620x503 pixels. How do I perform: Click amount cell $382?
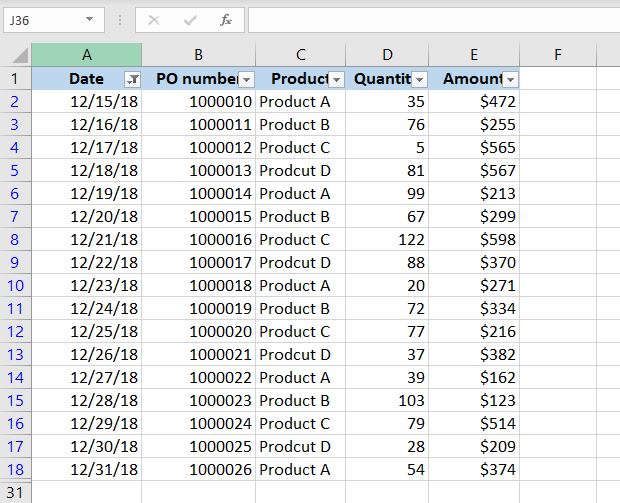click(x=474, y=354)
